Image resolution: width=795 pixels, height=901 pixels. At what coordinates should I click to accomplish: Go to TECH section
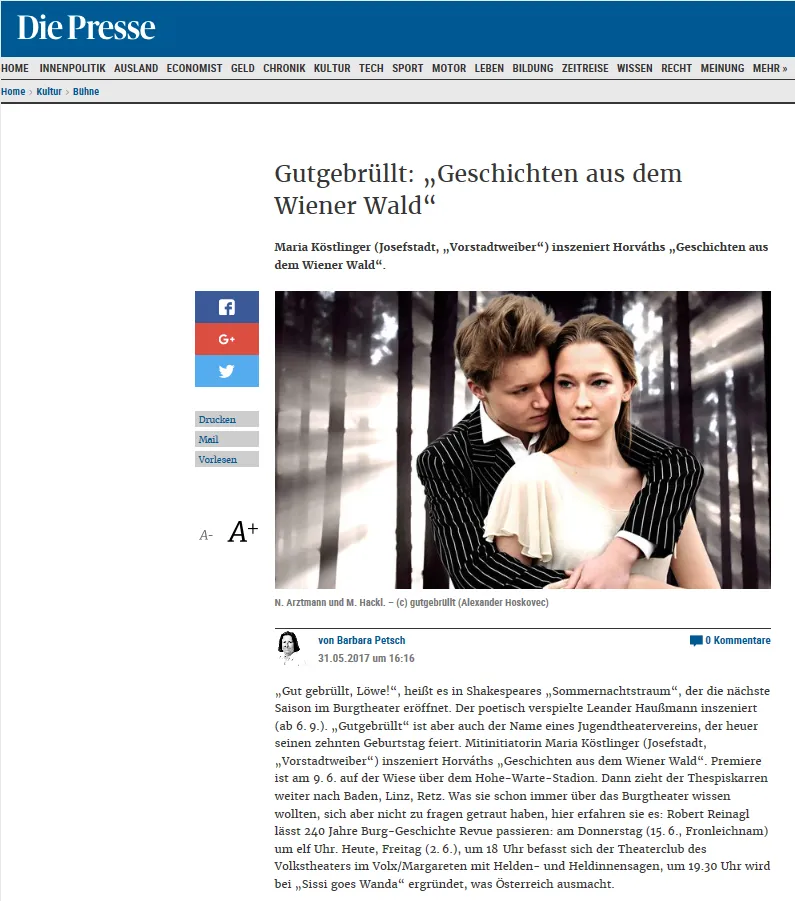click(371, 68)
